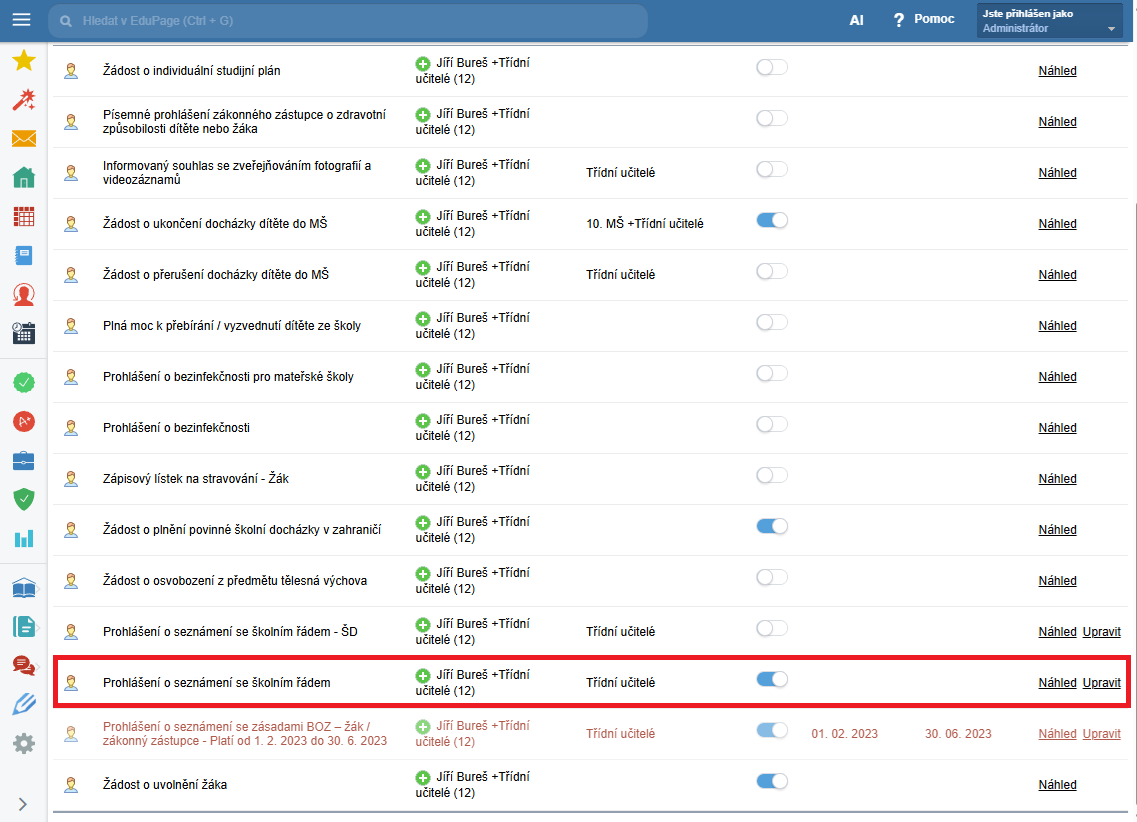Click the Hledat v EduPage search field

(x=350, y=20)
